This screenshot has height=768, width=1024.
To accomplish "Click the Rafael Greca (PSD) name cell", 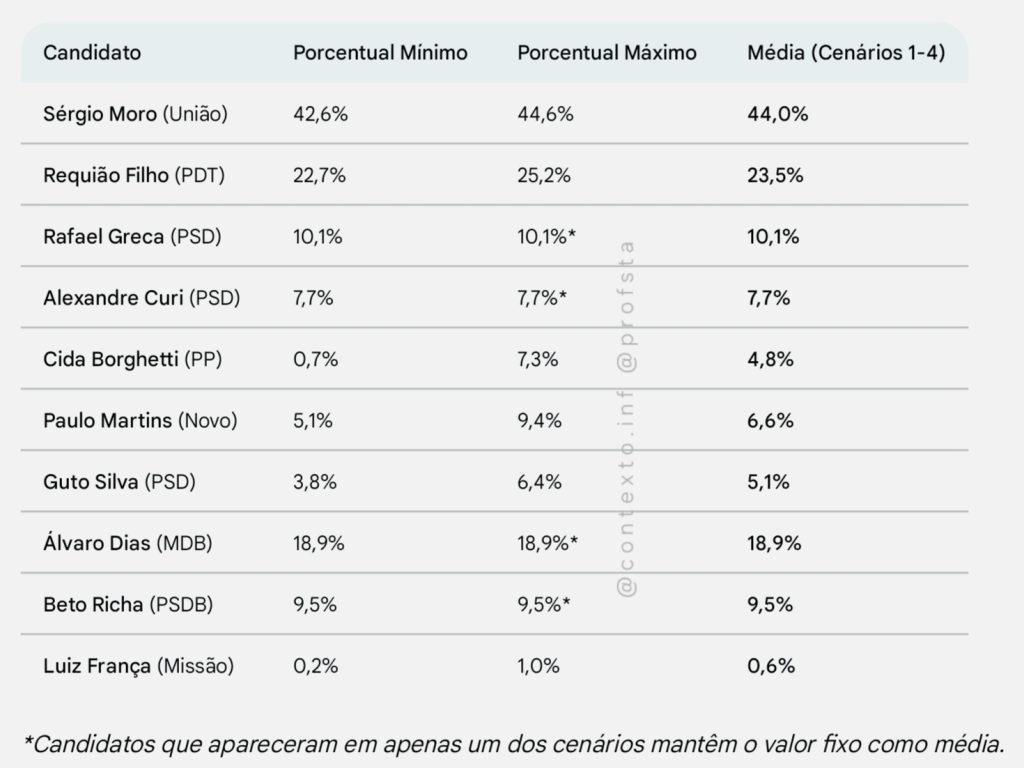I will (x=132, y=237).
